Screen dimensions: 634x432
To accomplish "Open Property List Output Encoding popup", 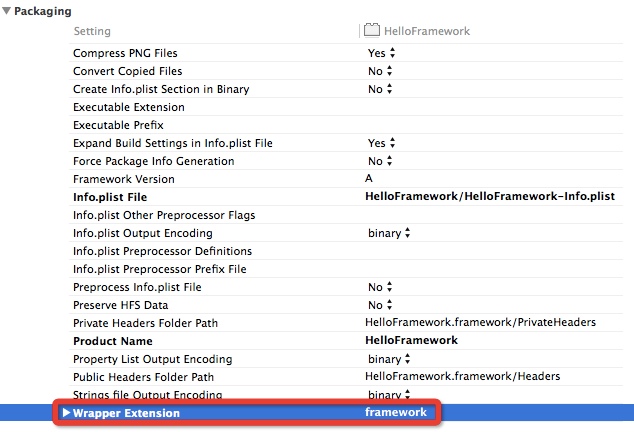I will click(x=389, y=359).
